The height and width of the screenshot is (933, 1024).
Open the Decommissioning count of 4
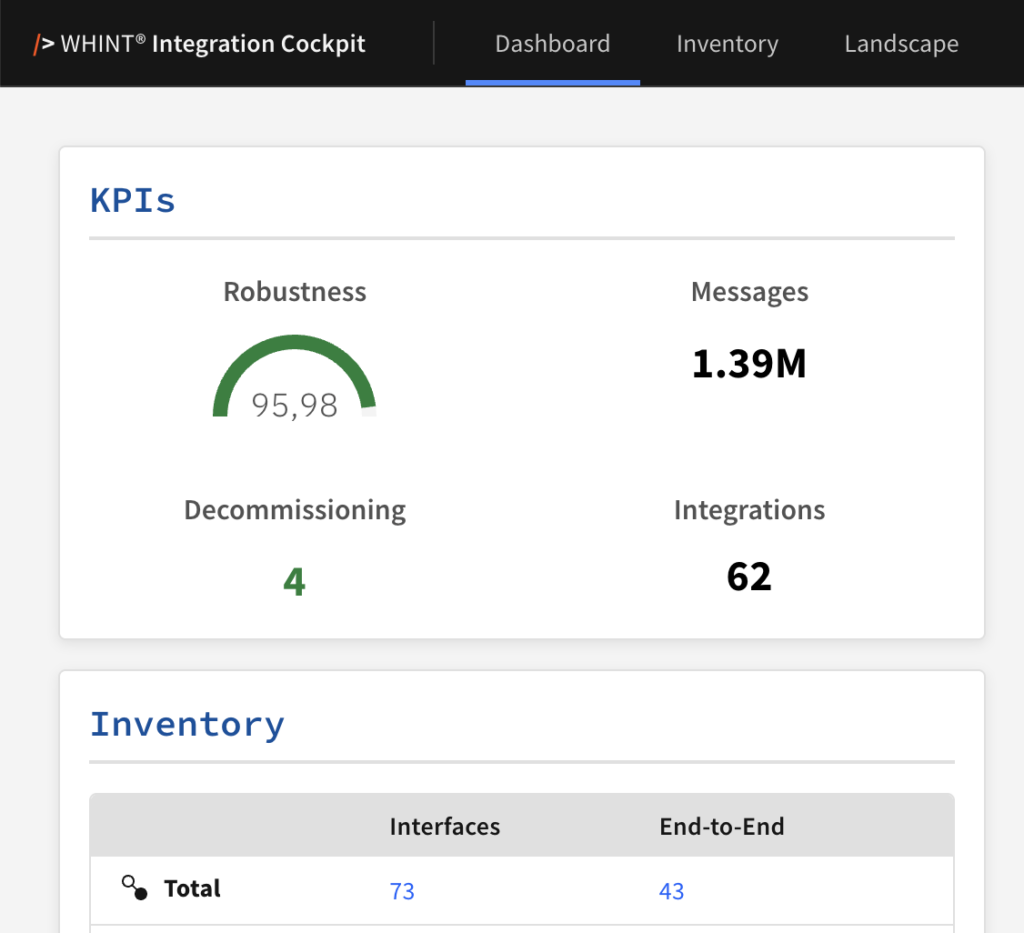tap(294, 581)
